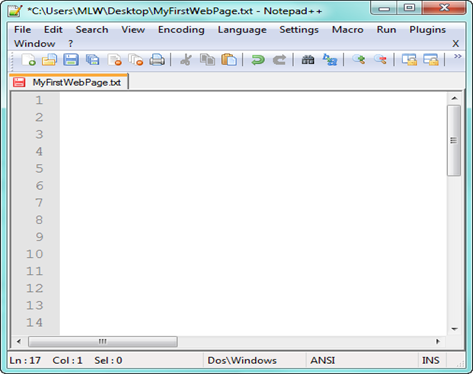Click the Copy toolbar icon
Image resolution: width=473 pixels, height=374 pixels.
pos(207,60)
